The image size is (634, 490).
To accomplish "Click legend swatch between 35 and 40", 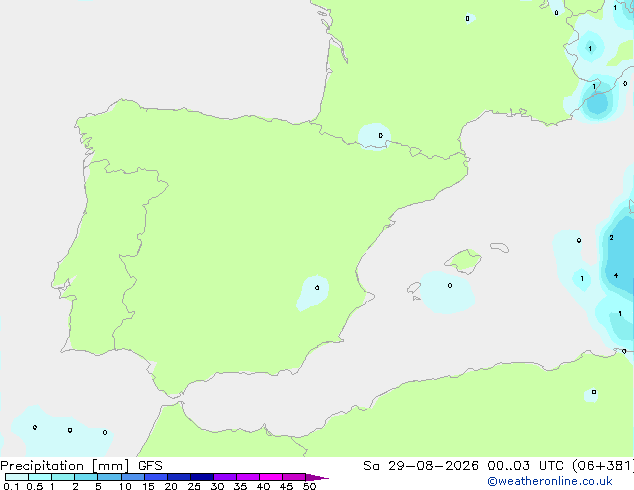I will pos(248,477).
